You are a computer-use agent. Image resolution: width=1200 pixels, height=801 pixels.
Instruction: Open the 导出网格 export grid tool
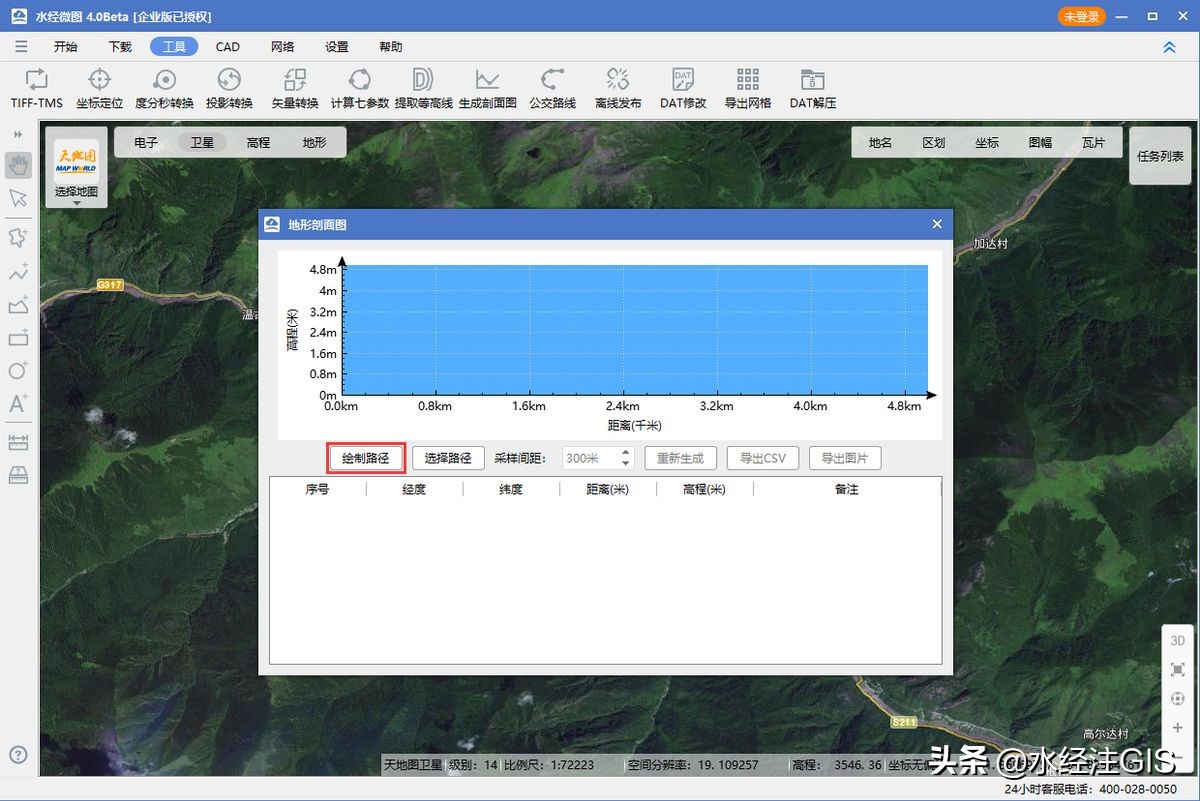747,81
